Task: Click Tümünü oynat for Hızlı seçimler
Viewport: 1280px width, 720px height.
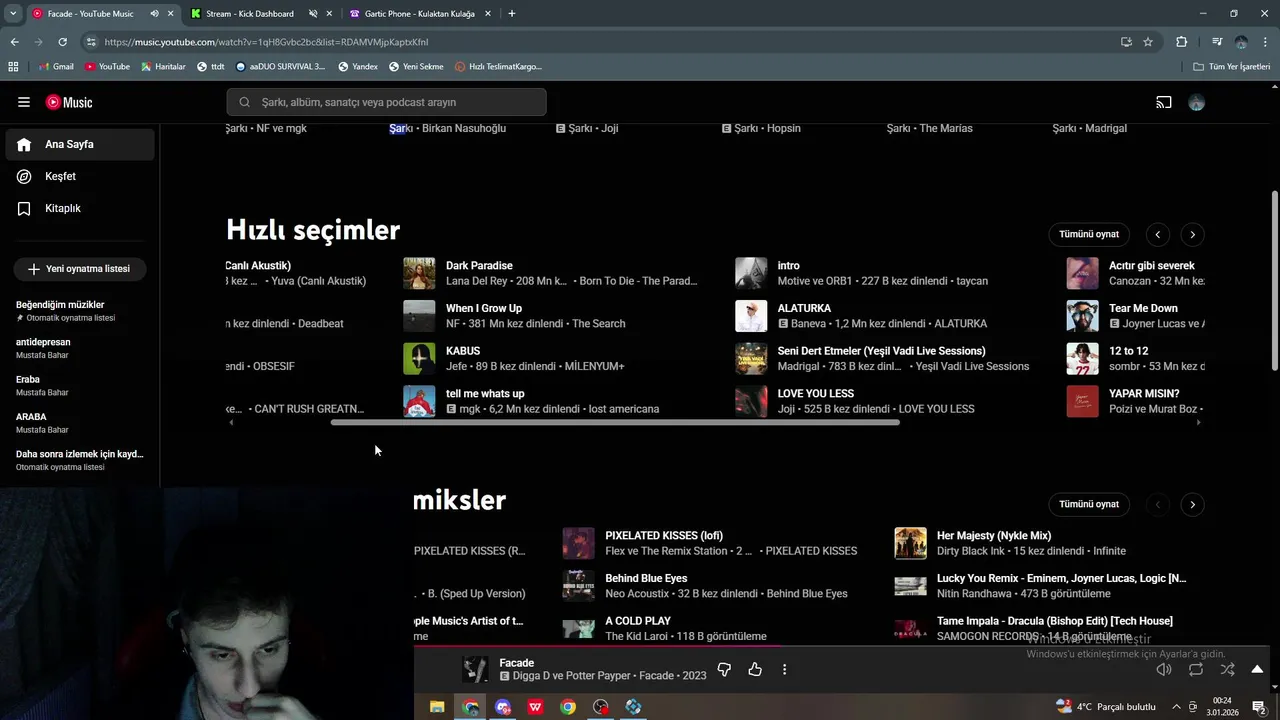Action: (1089, 234)
